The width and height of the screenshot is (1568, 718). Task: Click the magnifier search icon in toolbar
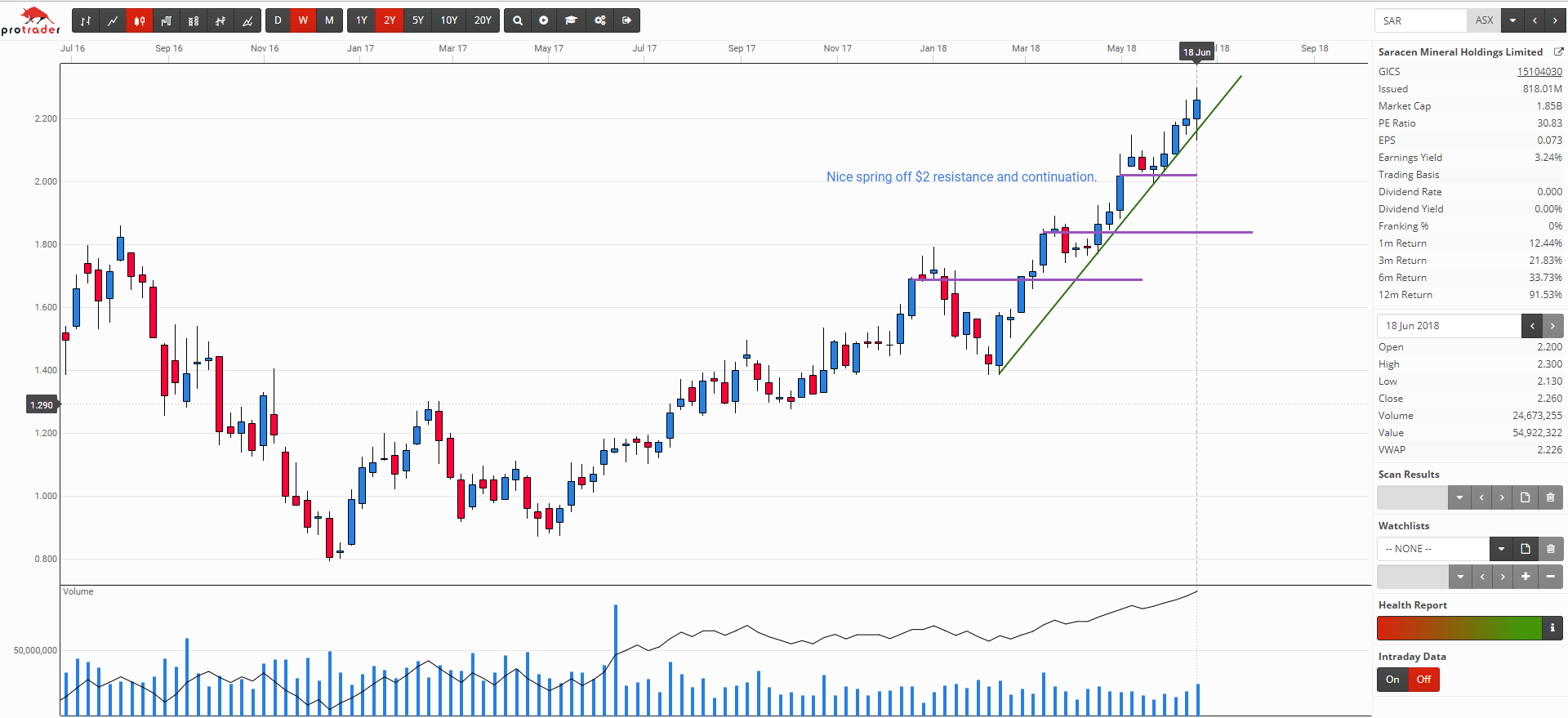[x=518, y=20]
